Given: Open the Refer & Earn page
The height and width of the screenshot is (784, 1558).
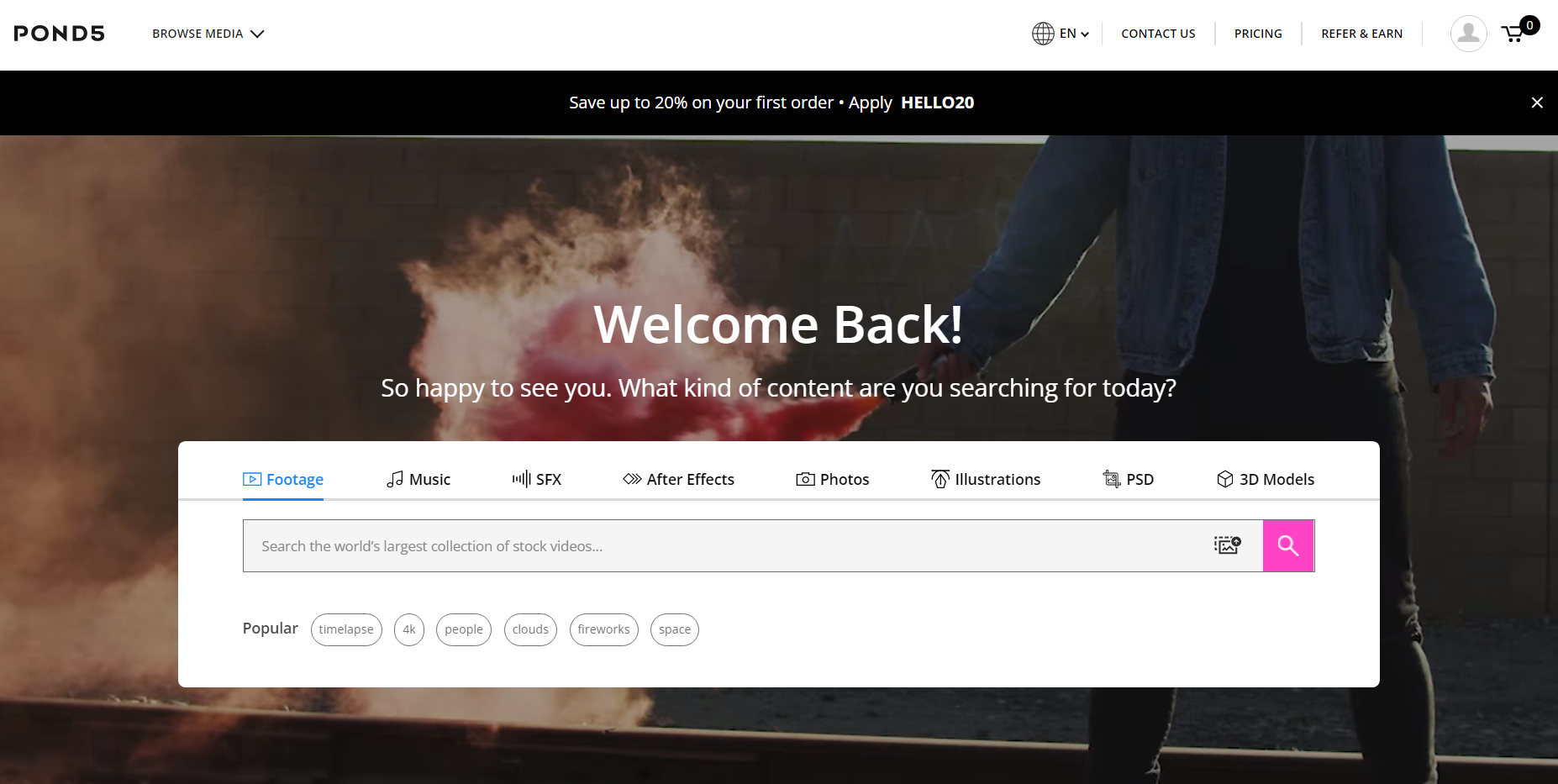Looking at the screenshot, I should (x=1361, y=34).
